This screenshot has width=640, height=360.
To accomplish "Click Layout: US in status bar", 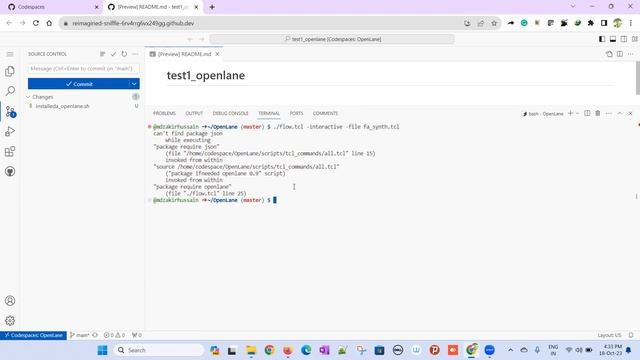I will (609, 335).
